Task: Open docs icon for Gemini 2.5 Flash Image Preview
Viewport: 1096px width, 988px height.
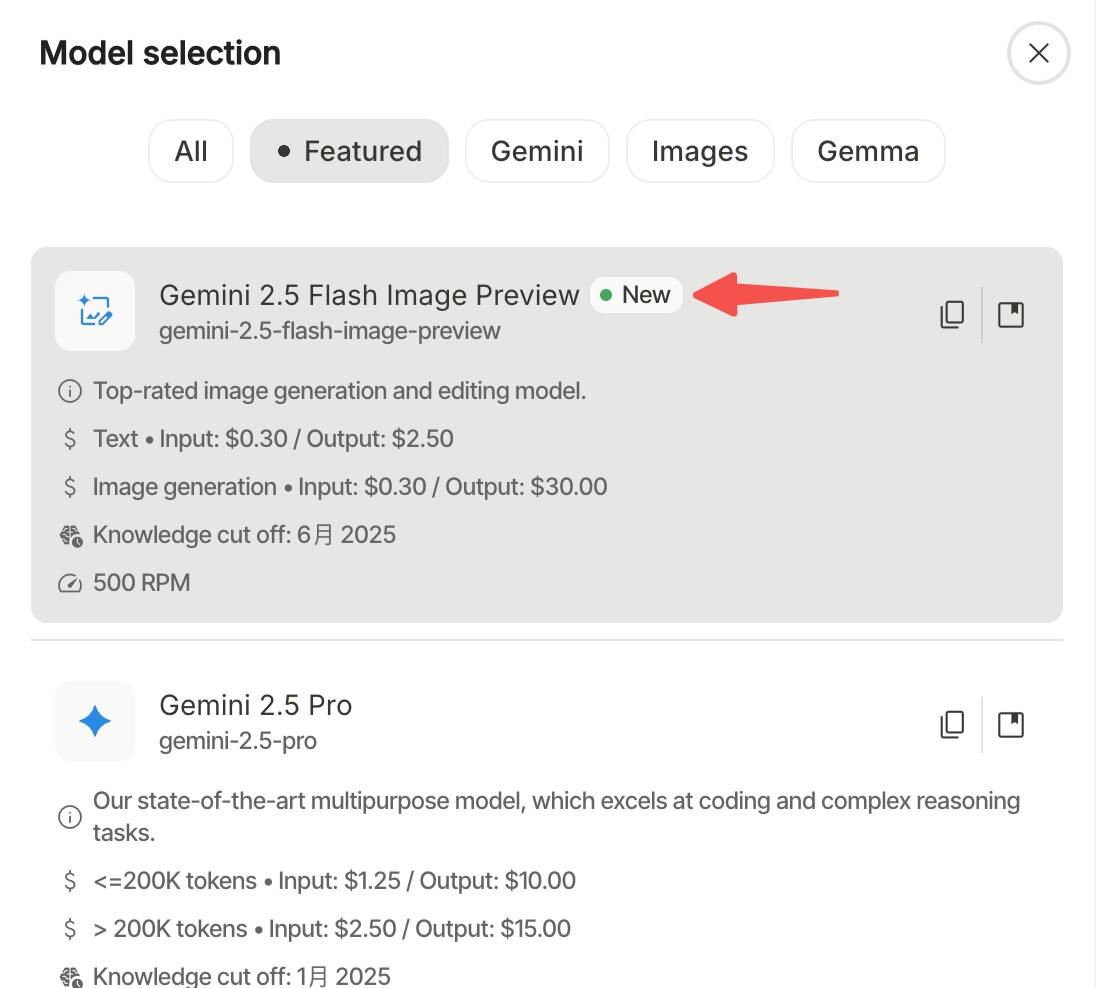Action: click(x=1011, y=315)
